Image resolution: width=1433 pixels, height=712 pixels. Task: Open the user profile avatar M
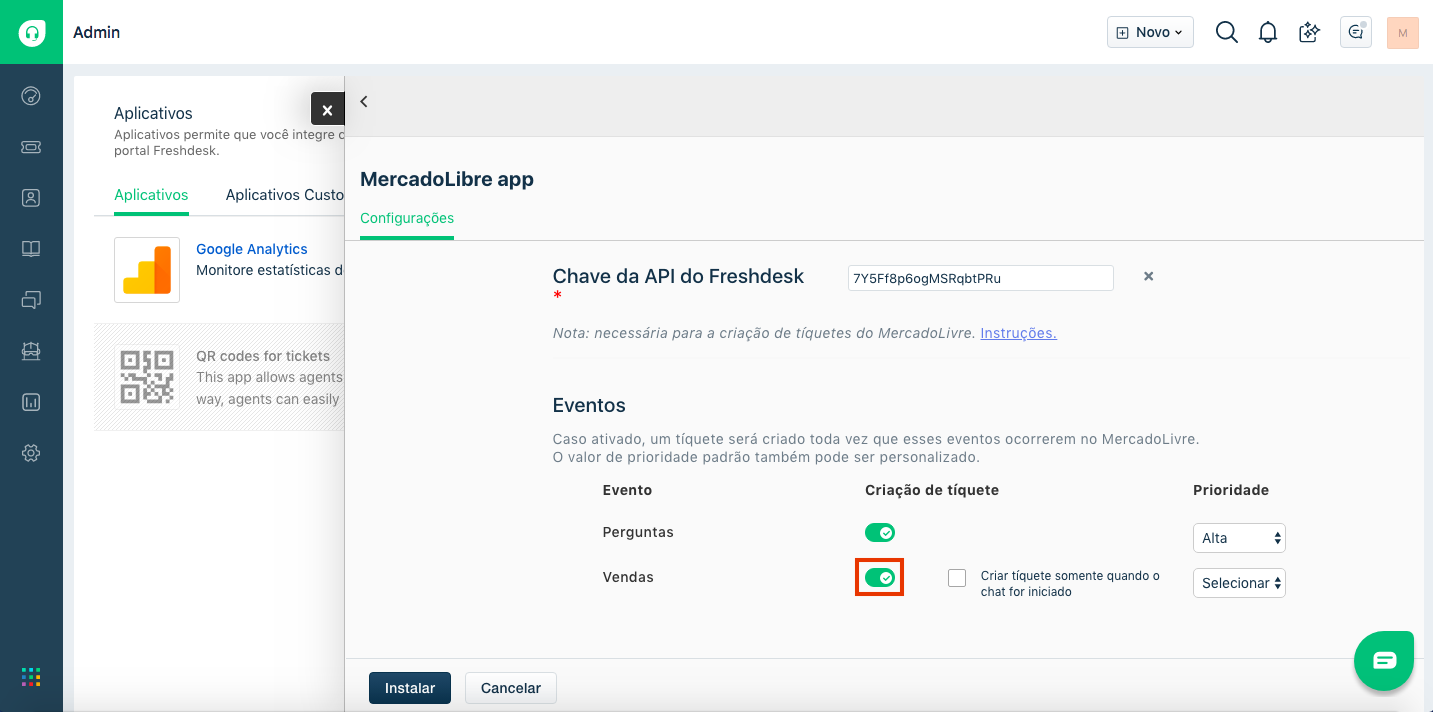[1403, 32]
